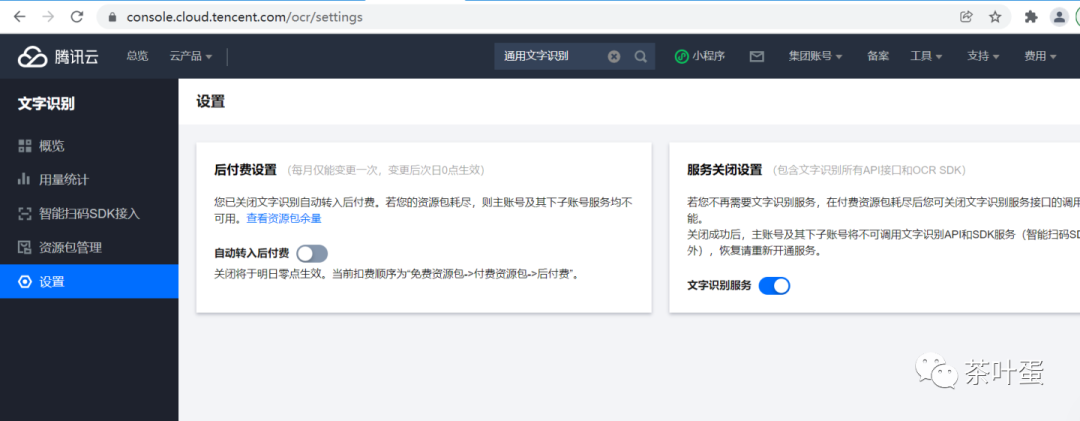Open 总览 in the top navigation

click(x=137, y=57)
